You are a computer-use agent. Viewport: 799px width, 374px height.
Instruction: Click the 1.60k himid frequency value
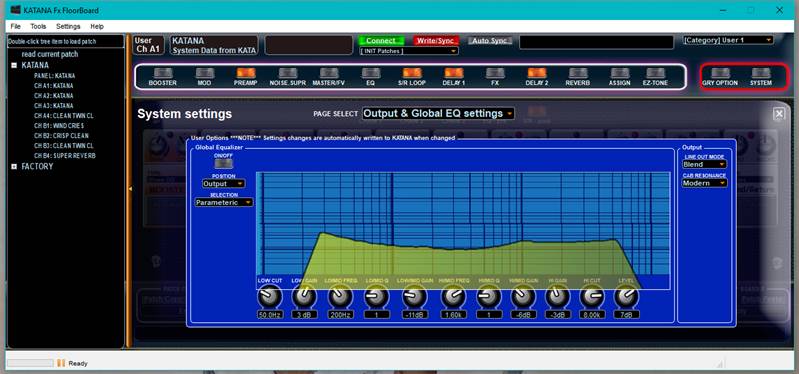tap(453, 315)
